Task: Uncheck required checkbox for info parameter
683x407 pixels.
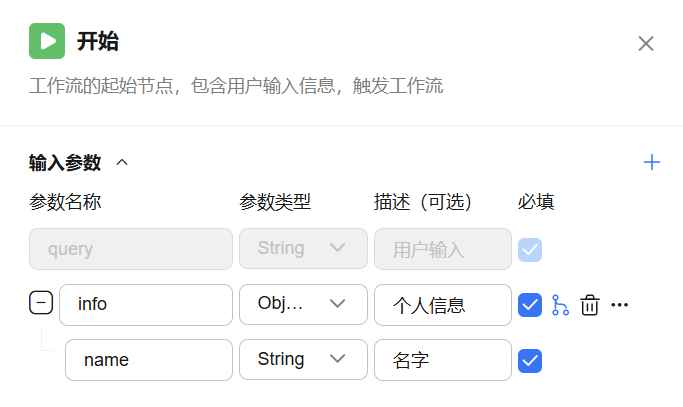Action: pyautogui.click(x=530, y=304)
